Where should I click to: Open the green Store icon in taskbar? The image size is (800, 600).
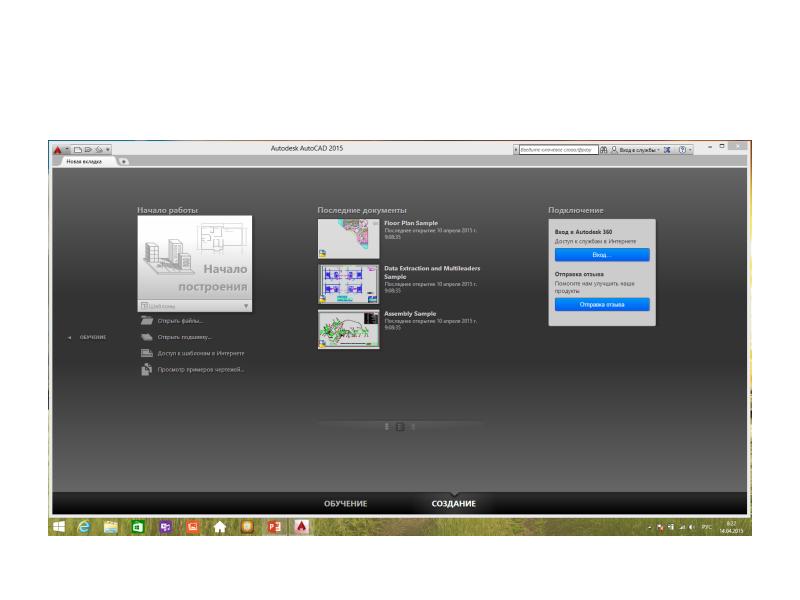138,527
